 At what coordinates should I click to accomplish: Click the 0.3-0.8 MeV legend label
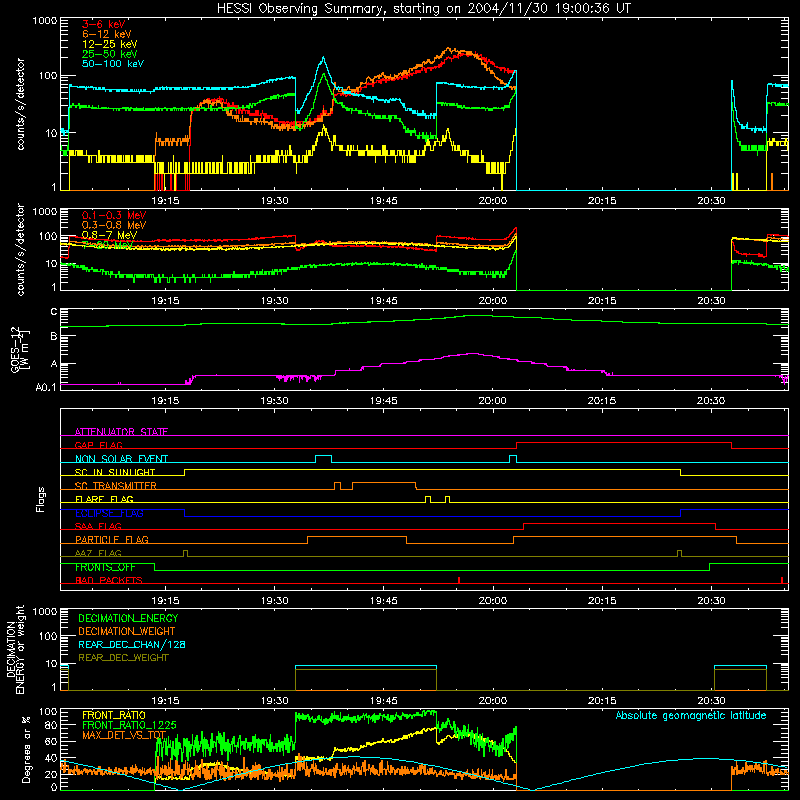[x=114, y=225]
